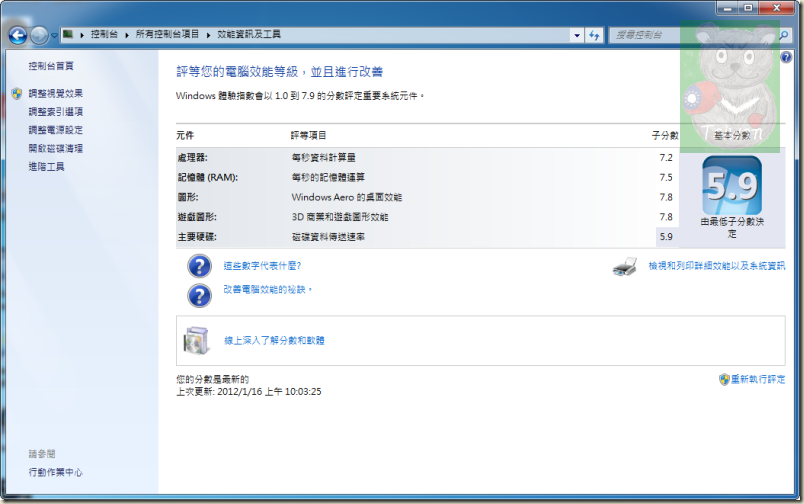This screenshot has height=504, width=804.
Task: Open 這些數字代表什麼? link
Action: [262, 266]
